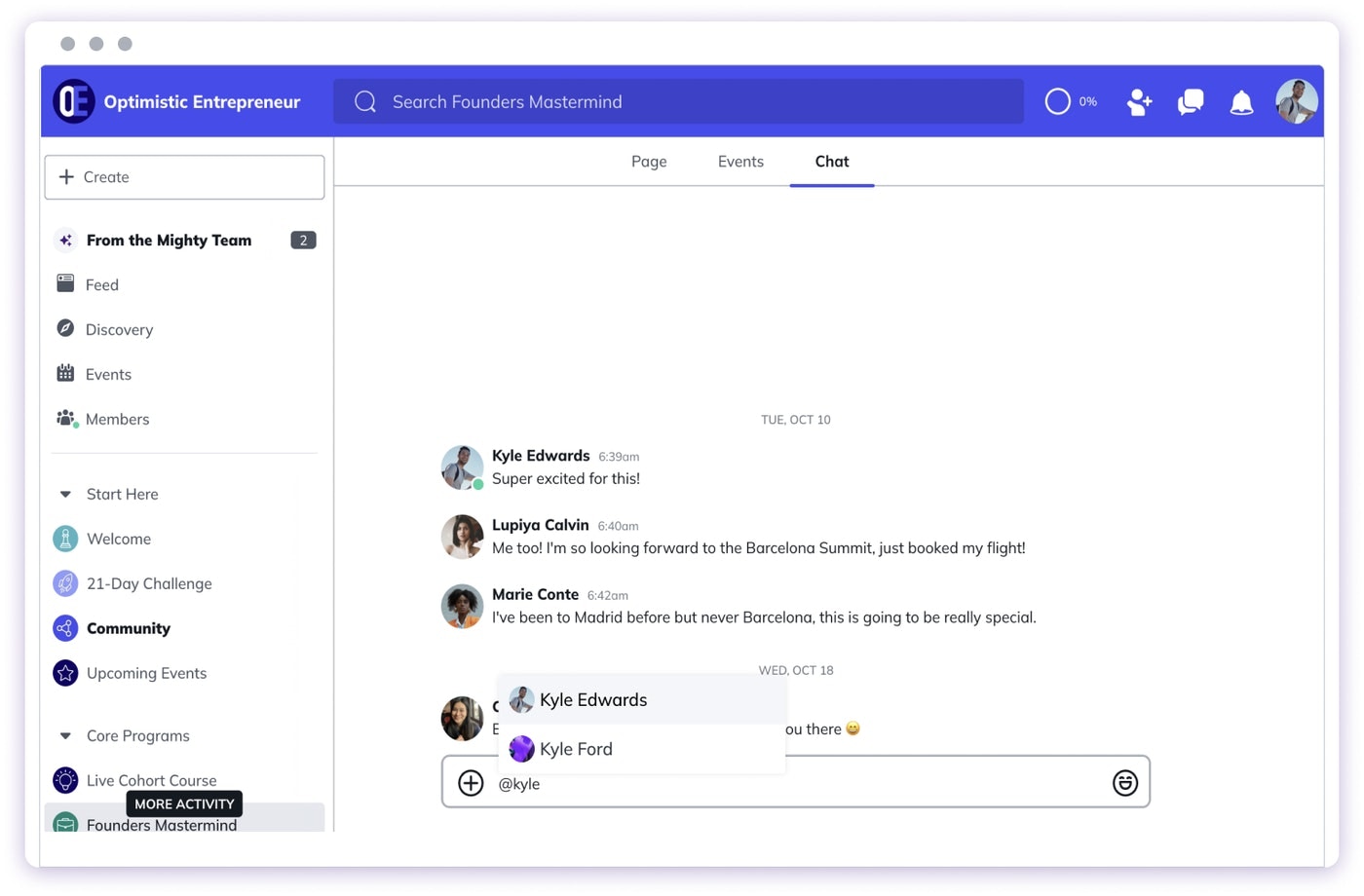1364x896 pixels.
Task: Open the emoji picker in message box
Action: 1125,782
